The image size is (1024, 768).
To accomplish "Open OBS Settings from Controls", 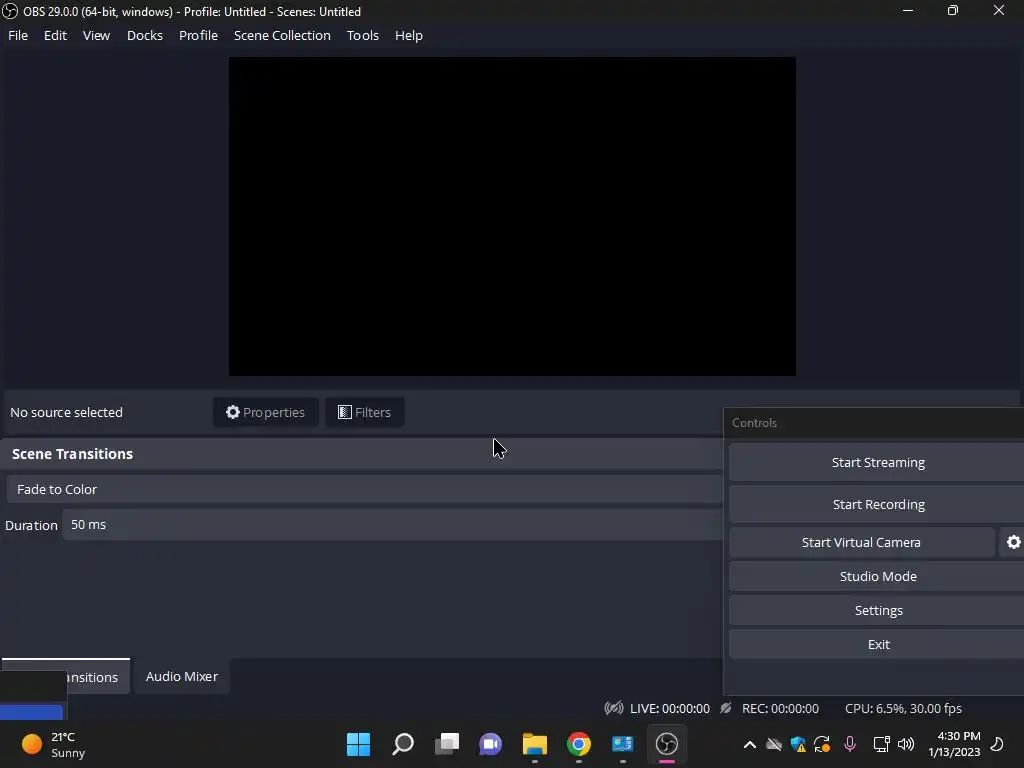I will coord(877,610).
